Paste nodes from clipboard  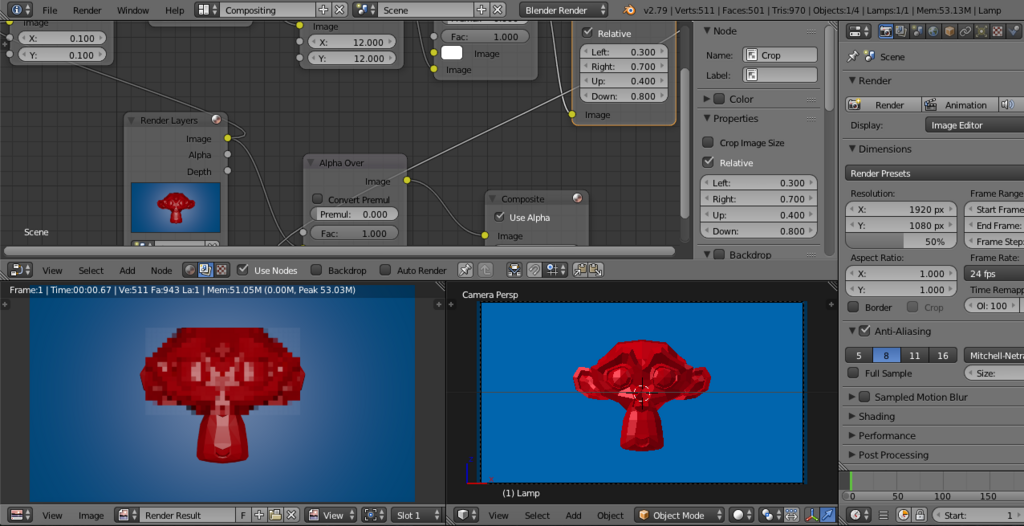coord(596,270)
